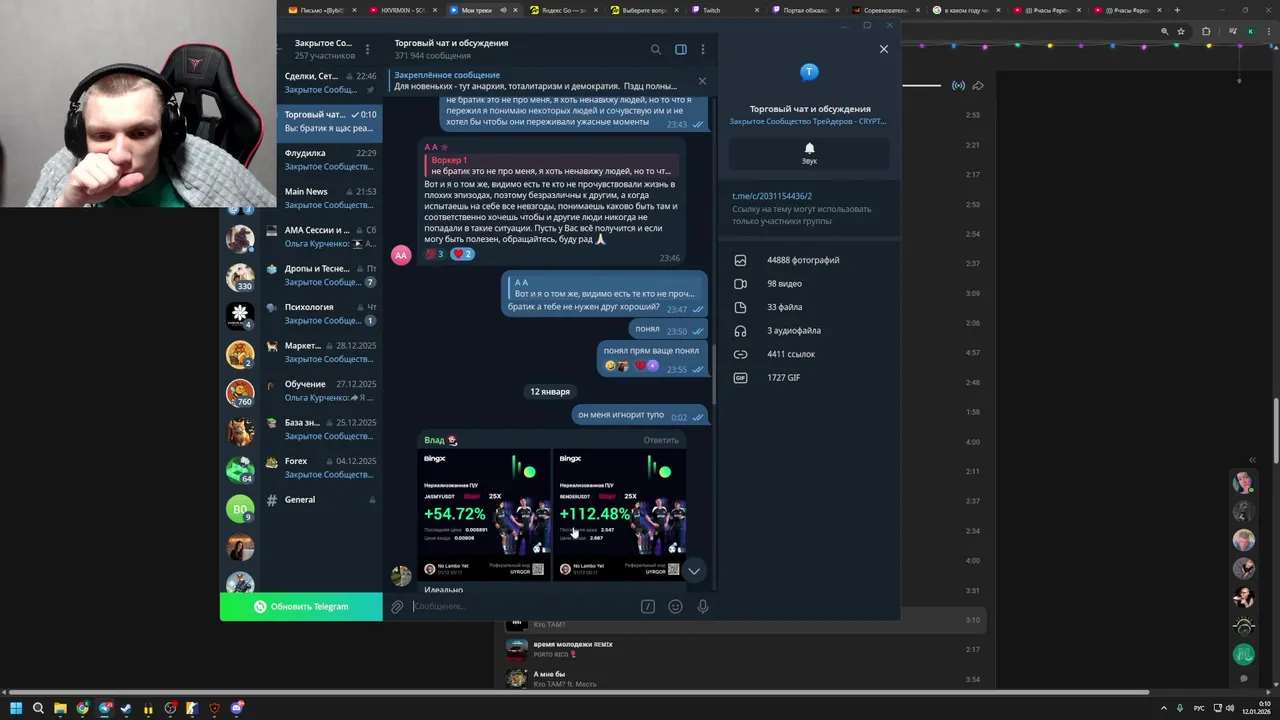
Task: Open Windows taskbar search
Action: click(x=38, y=708)
